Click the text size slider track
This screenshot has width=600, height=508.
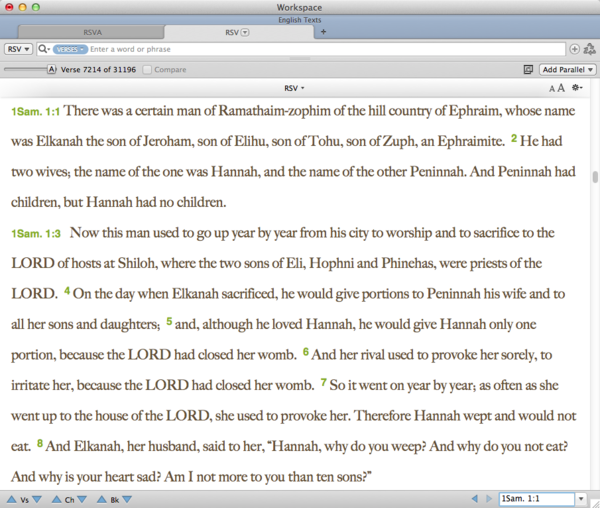click(25, 69)
